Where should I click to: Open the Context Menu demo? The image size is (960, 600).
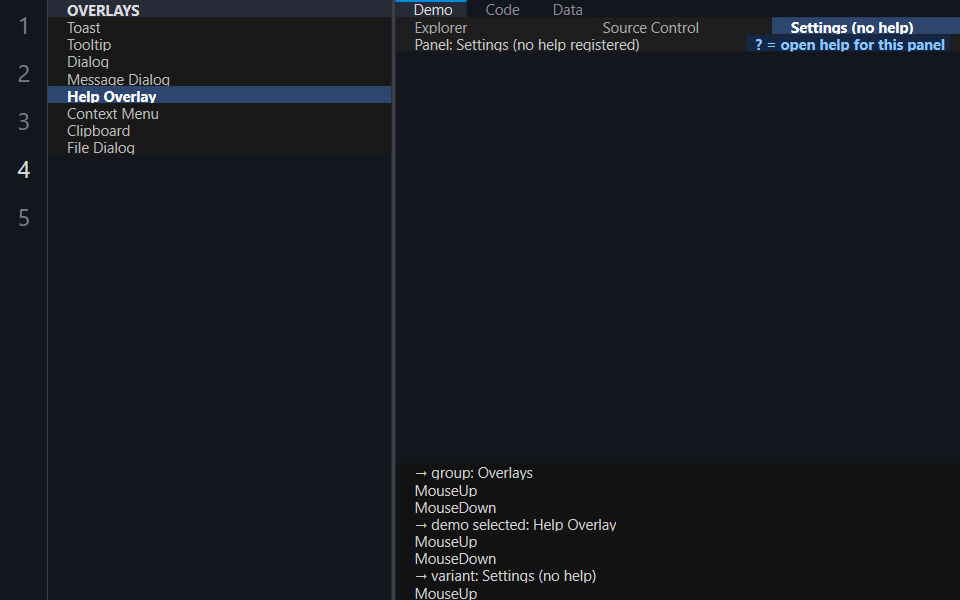click(x=219, y=113)
